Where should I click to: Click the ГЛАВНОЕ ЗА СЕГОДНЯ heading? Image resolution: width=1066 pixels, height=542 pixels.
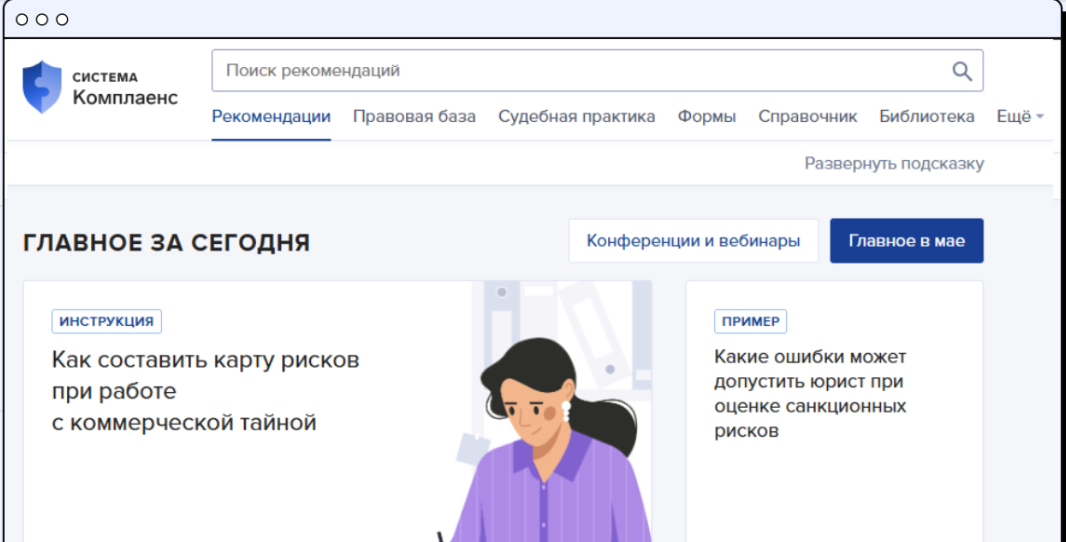pos(167,243)
